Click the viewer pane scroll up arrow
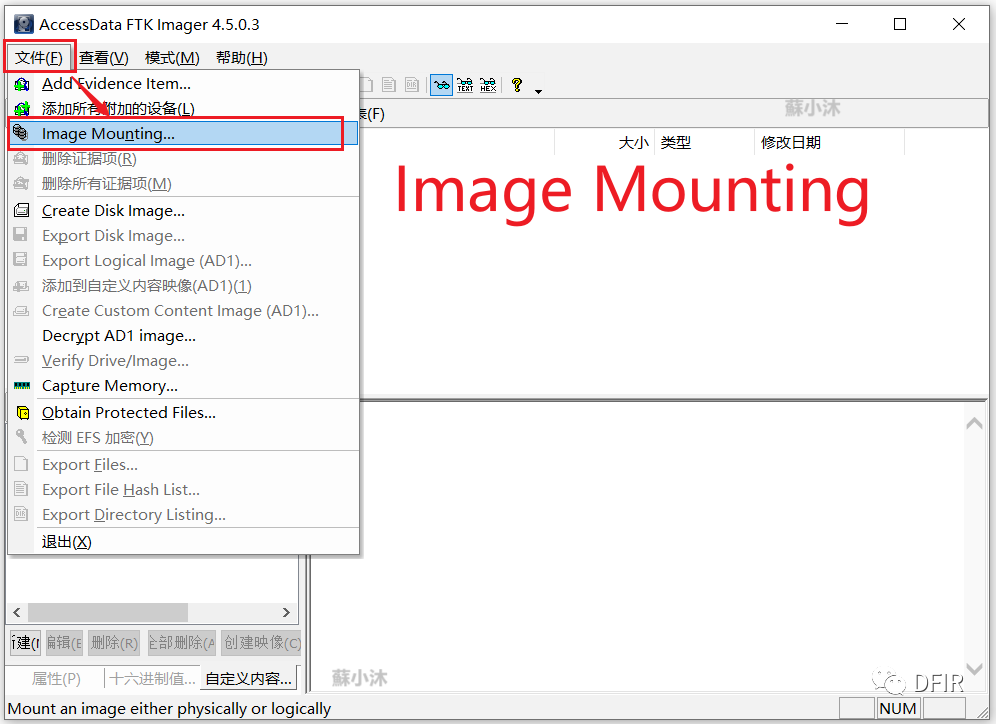The image size is (996, 724). (x=974, y=423)
